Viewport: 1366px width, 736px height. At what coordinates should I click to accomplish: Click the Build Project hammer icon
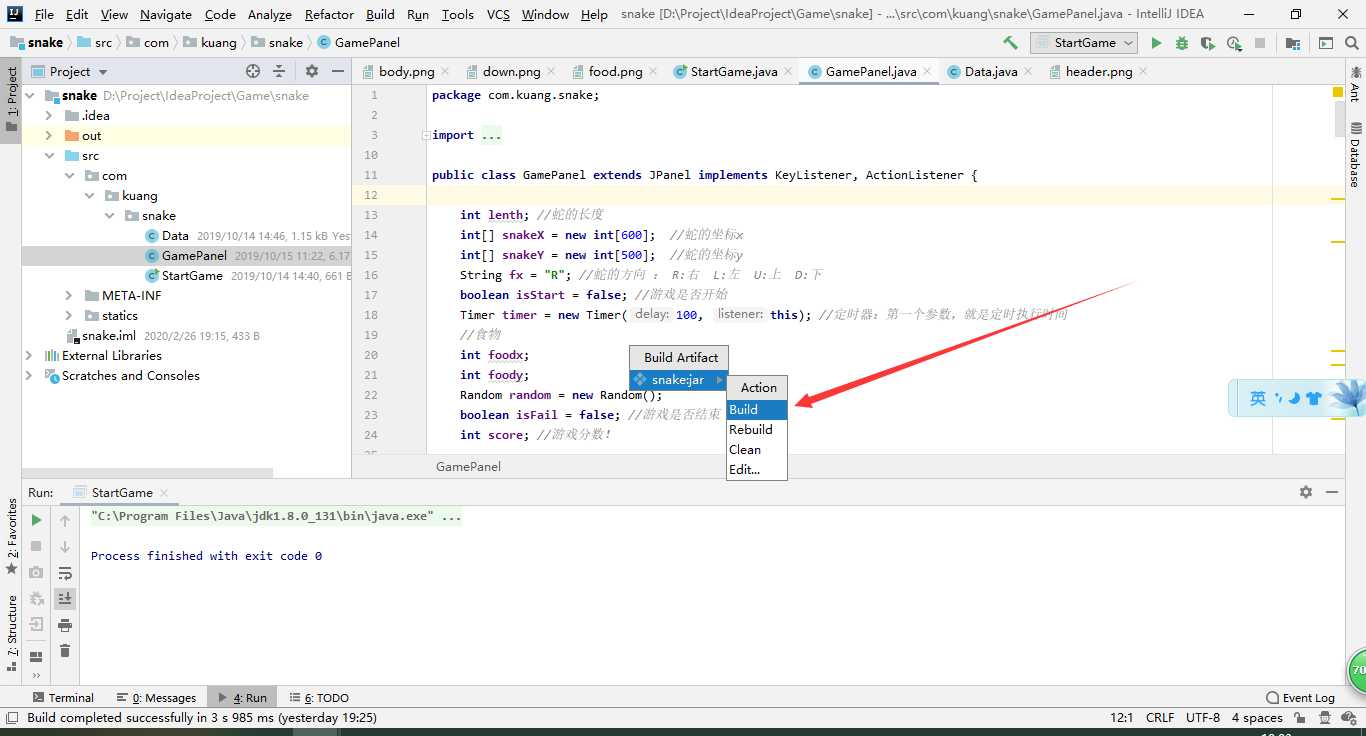point(1010,43)
